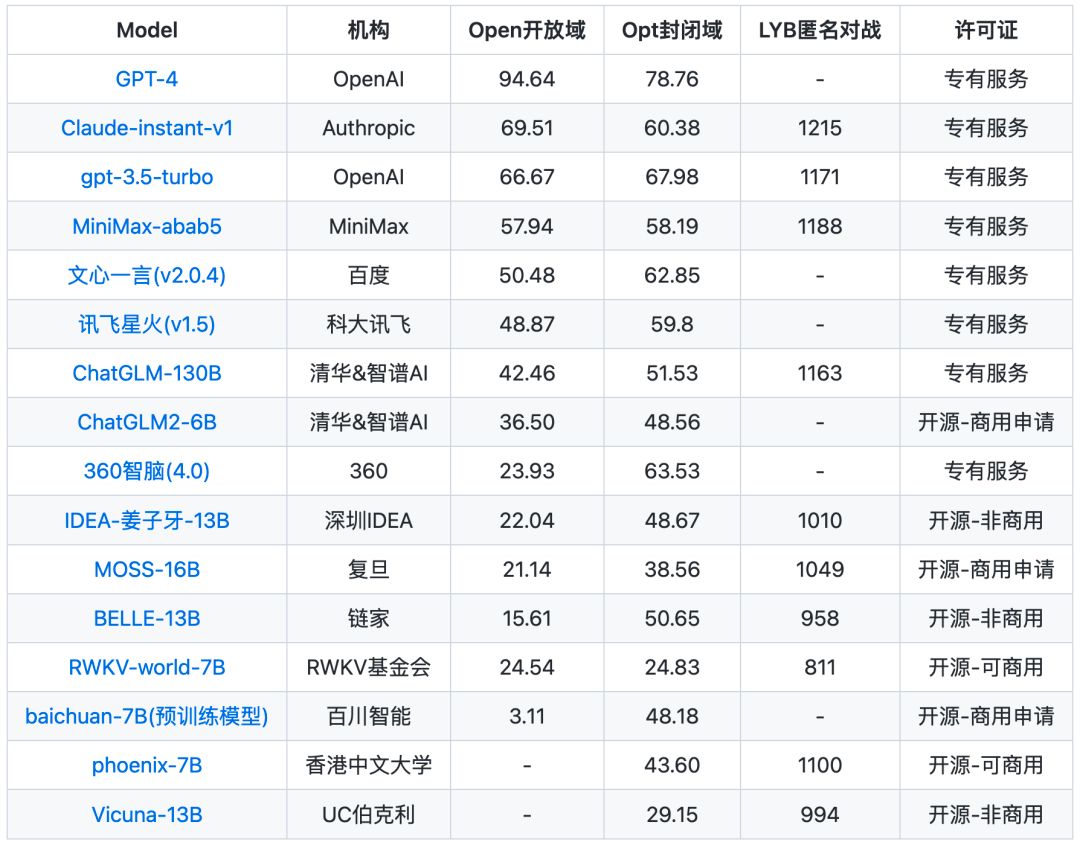Select the 1100 battle score cell
Screen dimensions: 1080x848
[x=820, y=765]
